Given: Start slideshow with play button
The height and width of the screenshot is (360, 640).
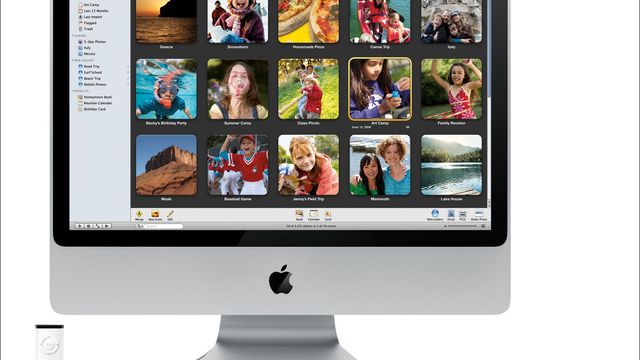Looking at the screenshot, I should coord(107,226).
